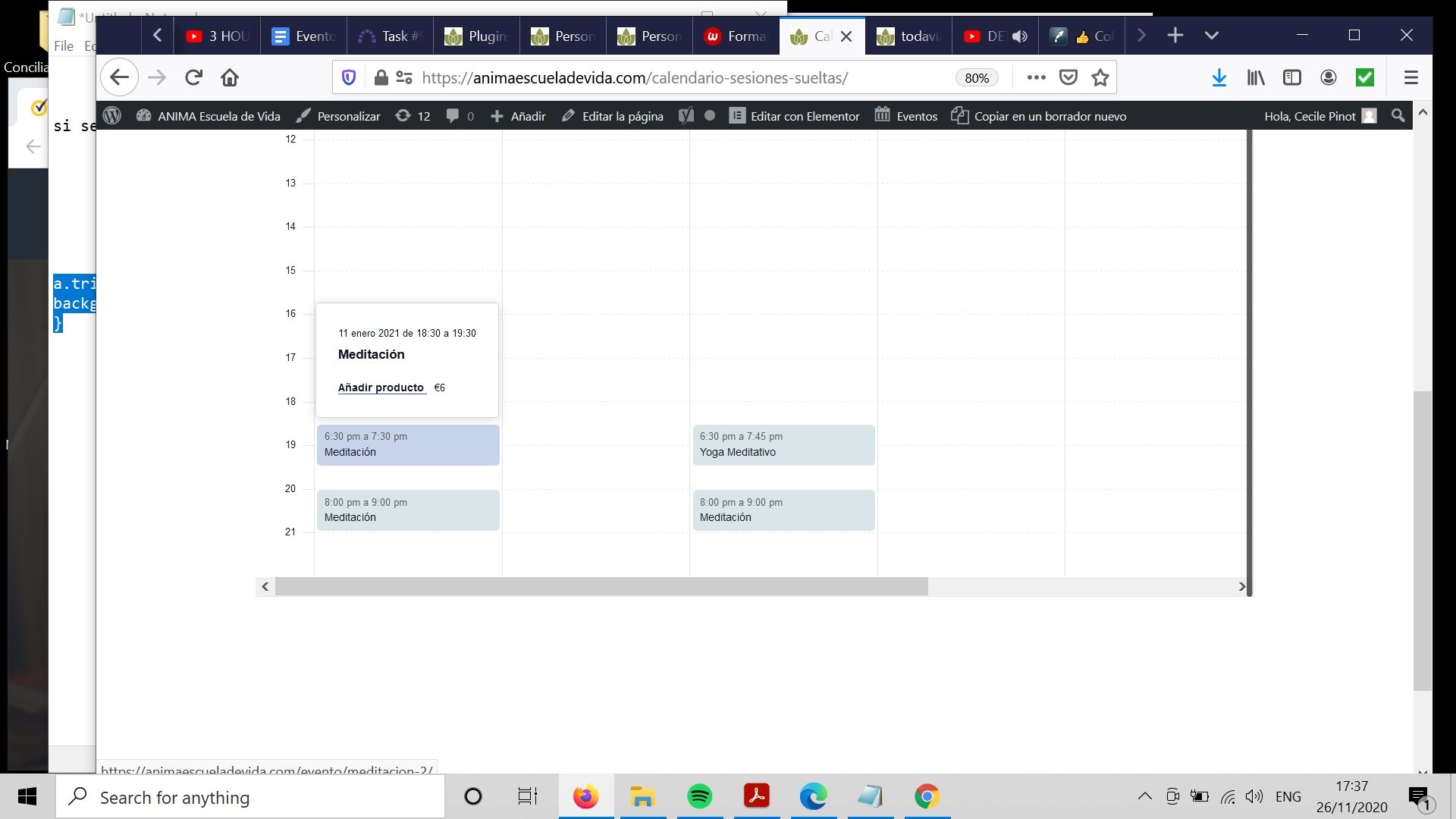
Task: Click calendar scroll right arrow
Action: pos(1241,586)
